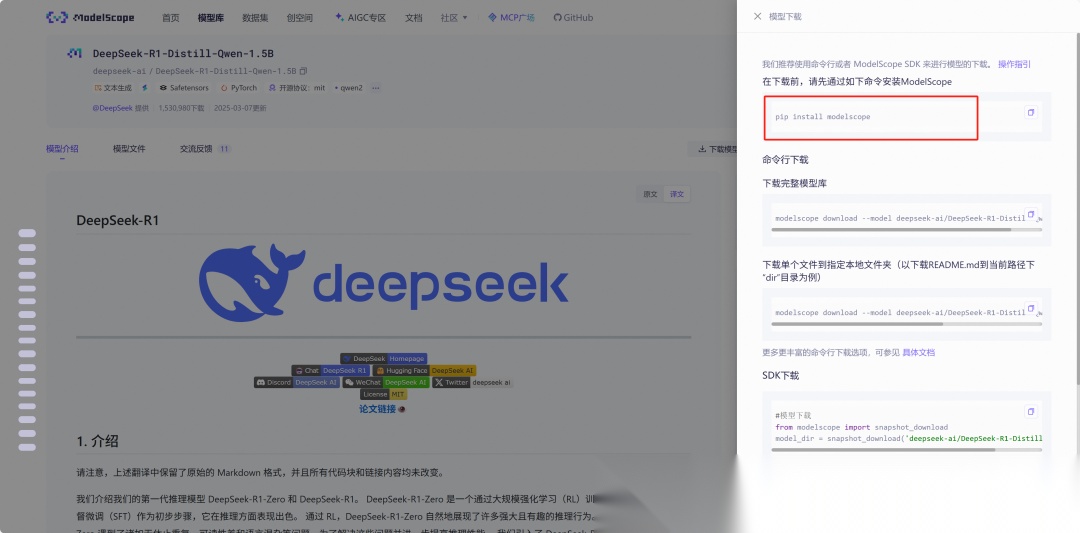The width and height of the screenshot is (1080, 533).
Task: Expand the 社区 dropdown menu
Action: 454,18
